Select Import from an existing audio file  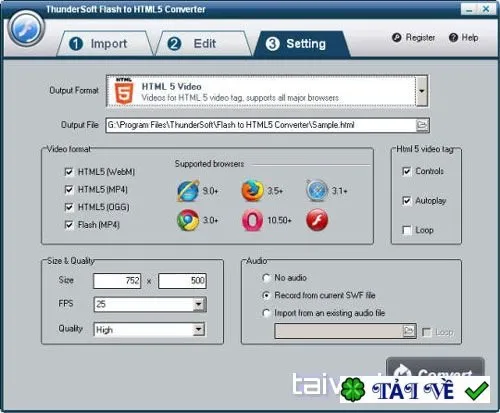click(266, 313)
